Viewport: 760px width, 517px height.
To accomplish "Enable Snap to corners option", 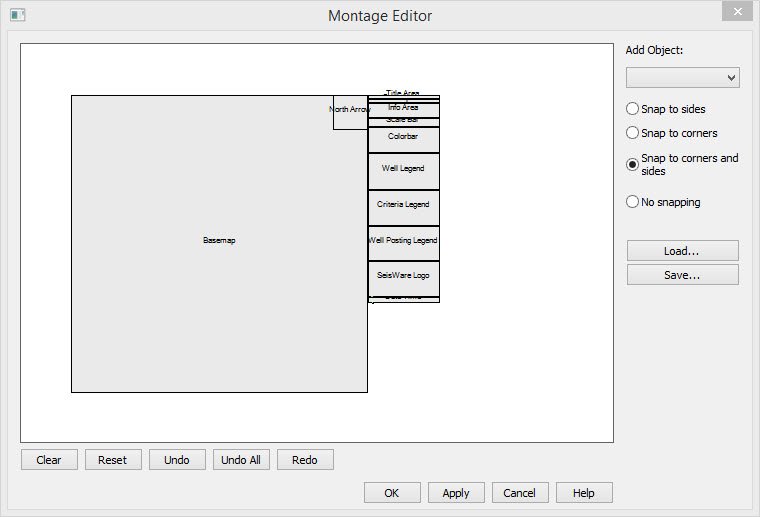I will (632, 133).
